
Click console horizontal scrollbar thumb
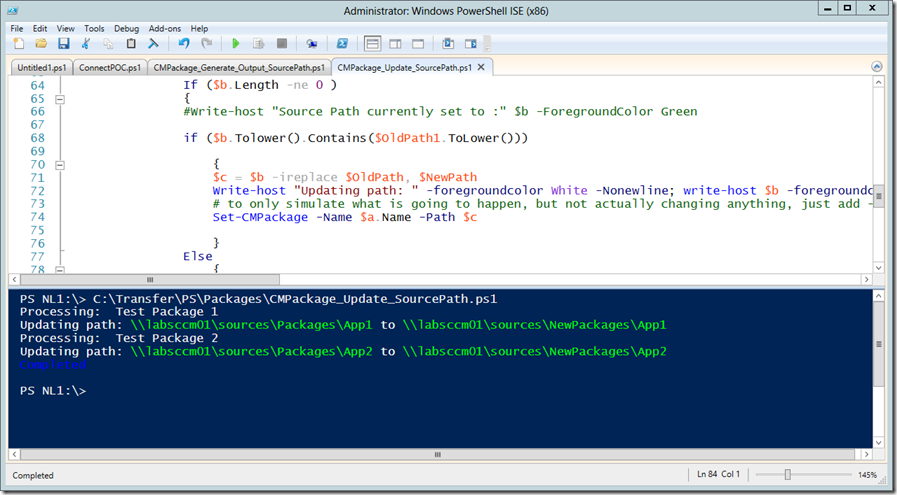[x=438, y=454]
